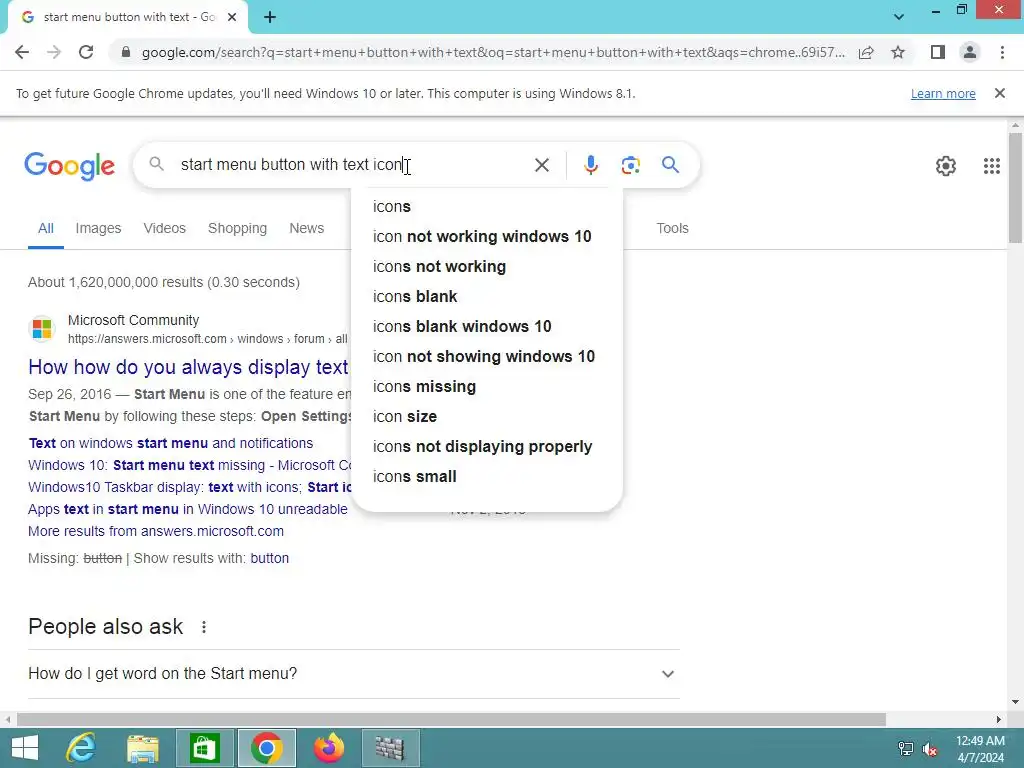Image resolution: width=1024 pixels, height=768 pixels.
Task: Dismiss the Chrome update notice
Action: tap(999, 93)
